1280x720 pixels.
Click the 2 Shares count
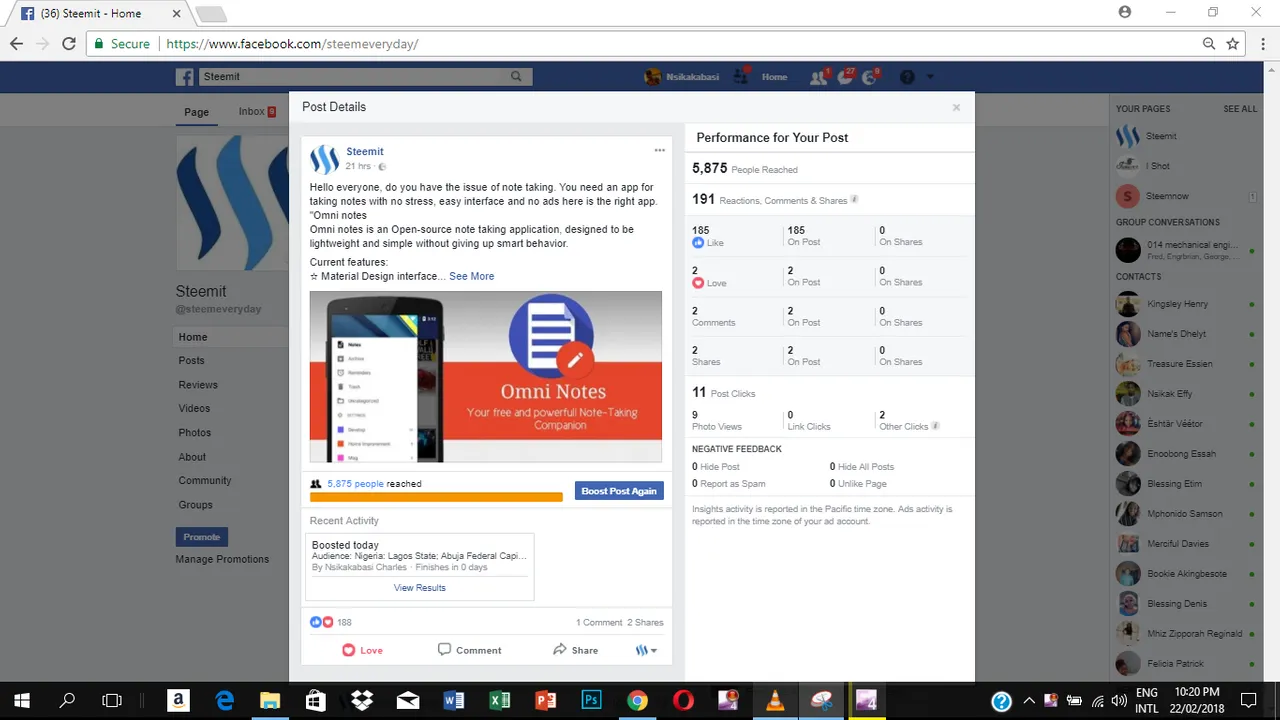645,622
